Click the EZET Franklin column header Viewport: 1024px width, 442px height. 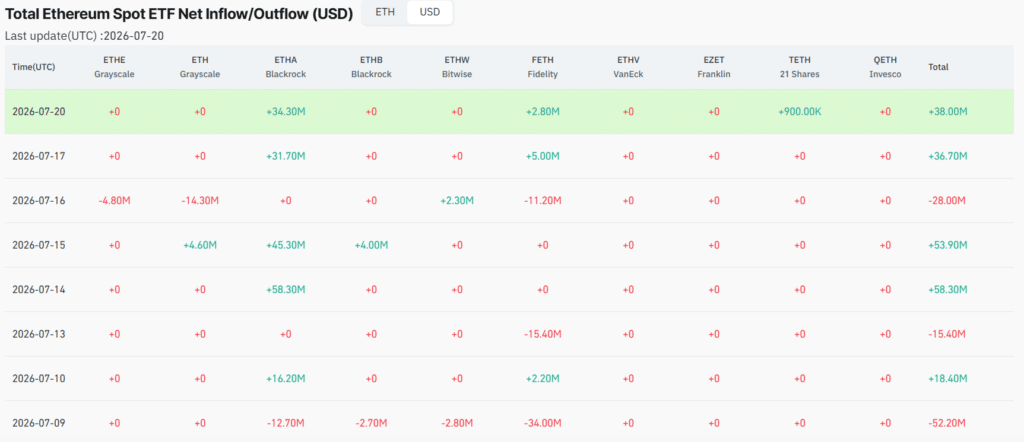click(713, 67)
